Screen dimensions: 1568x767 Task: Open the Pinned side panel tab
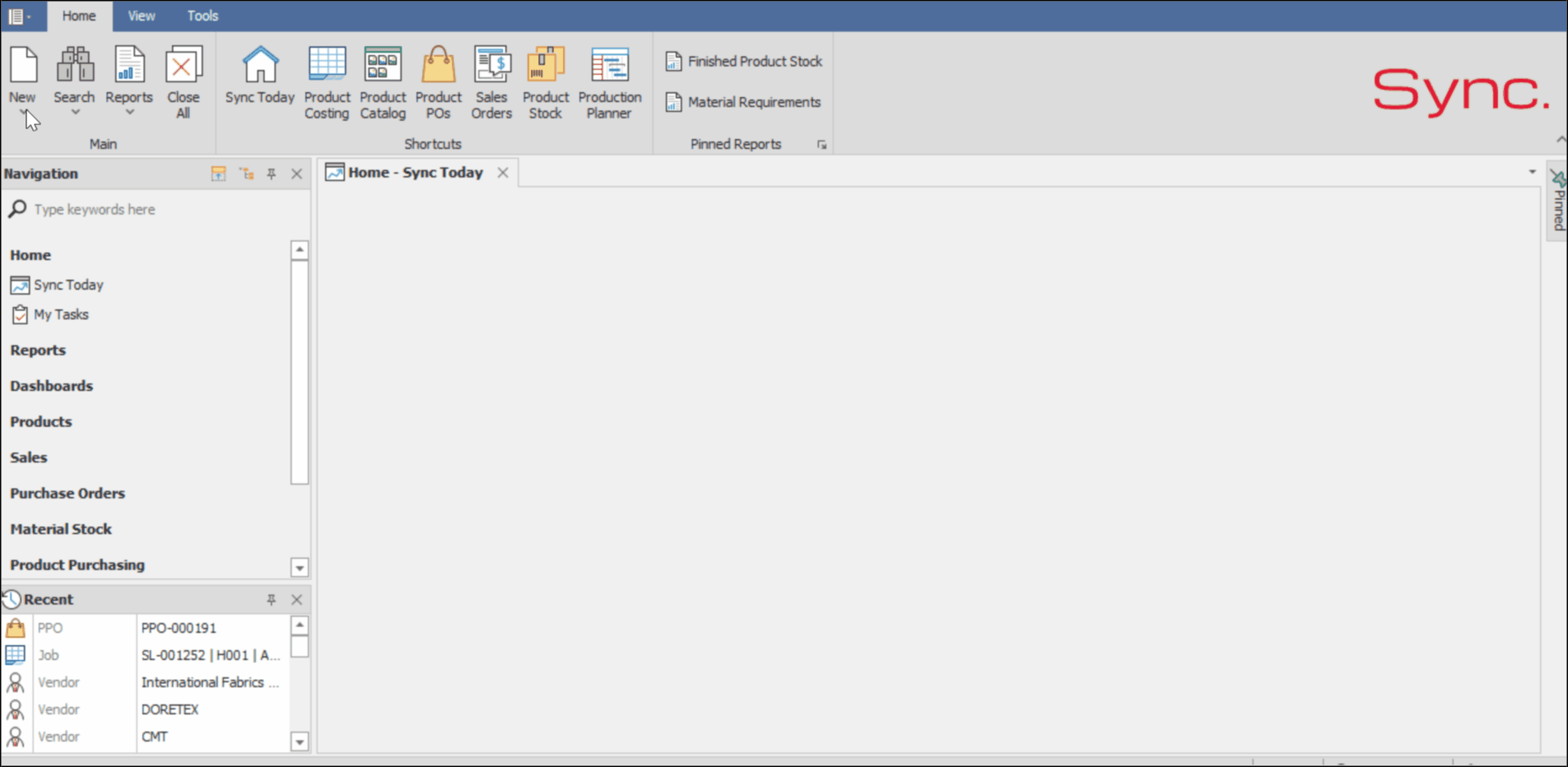(x=1558, y=202)
